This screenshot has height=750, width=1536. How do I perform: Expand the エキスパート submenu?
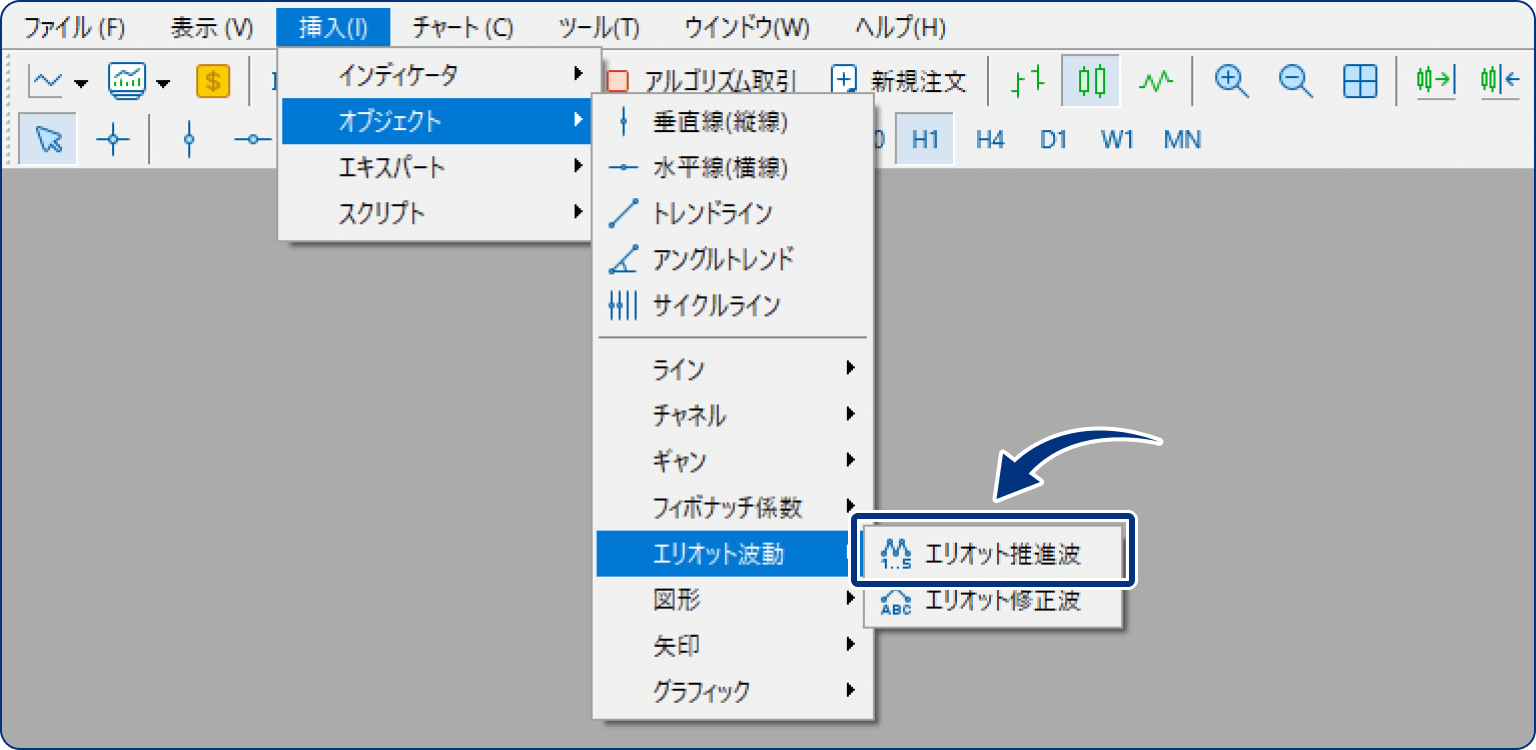[x=437, y=167]
